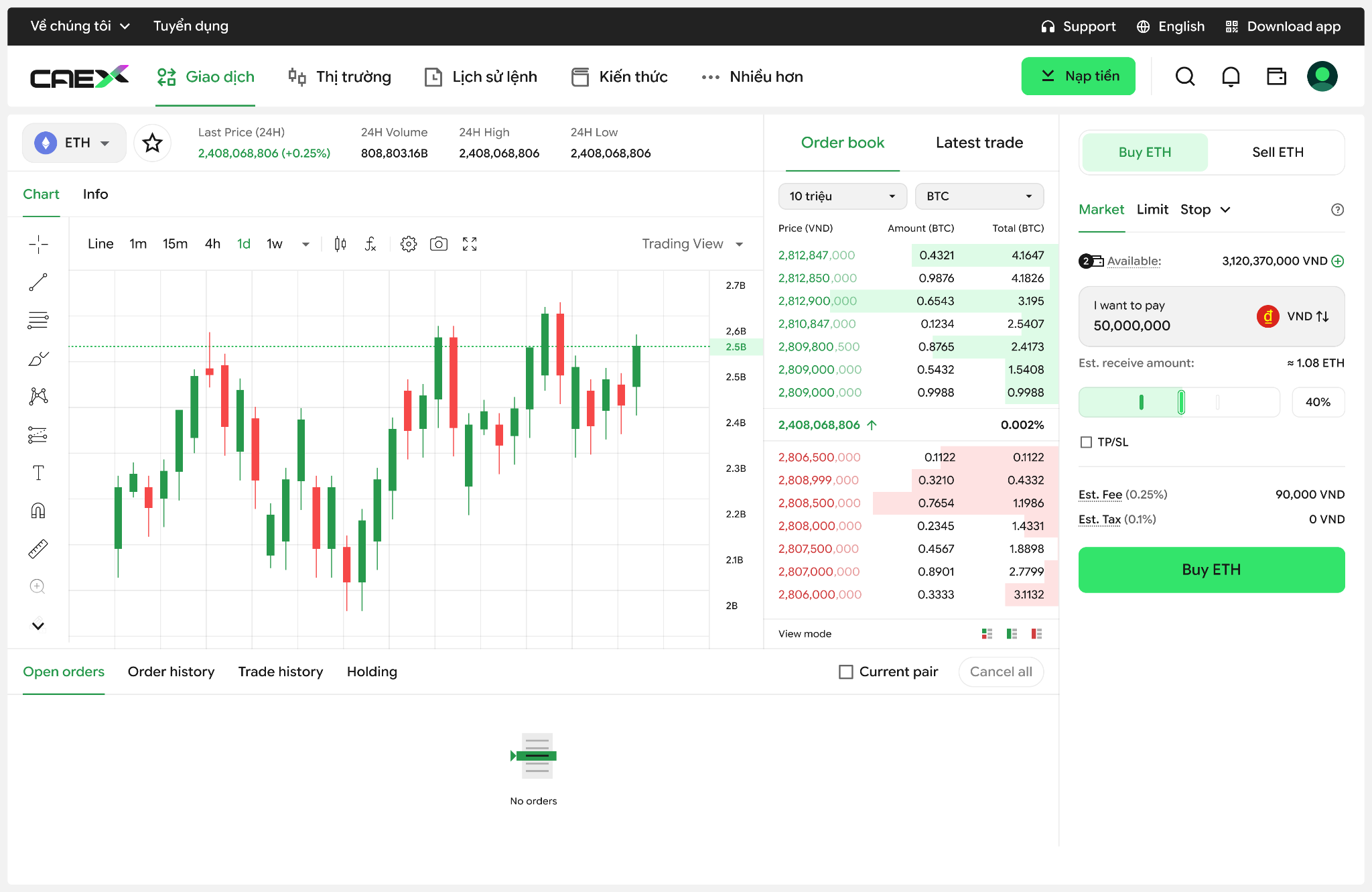Screen dimensions: 1372x892
Task: Expand more timeframe options arrow
Action: (305, 244)
